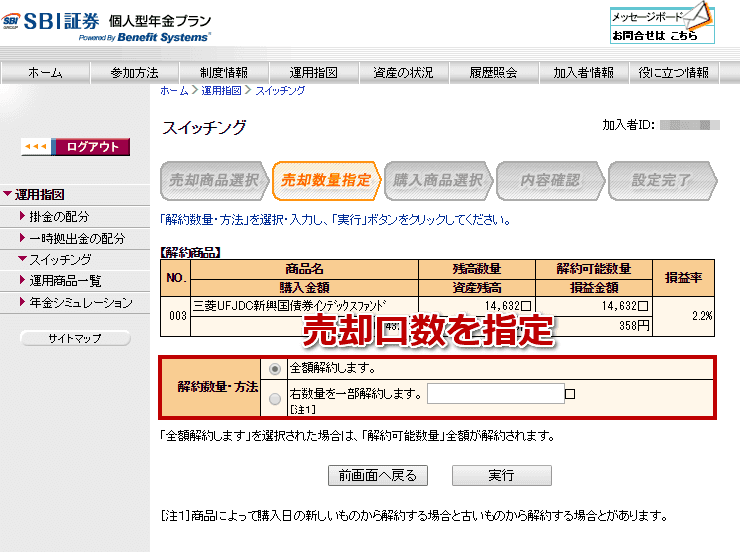
Task: Open 掛金の配分 in sidebar
Action: point(59,217)
